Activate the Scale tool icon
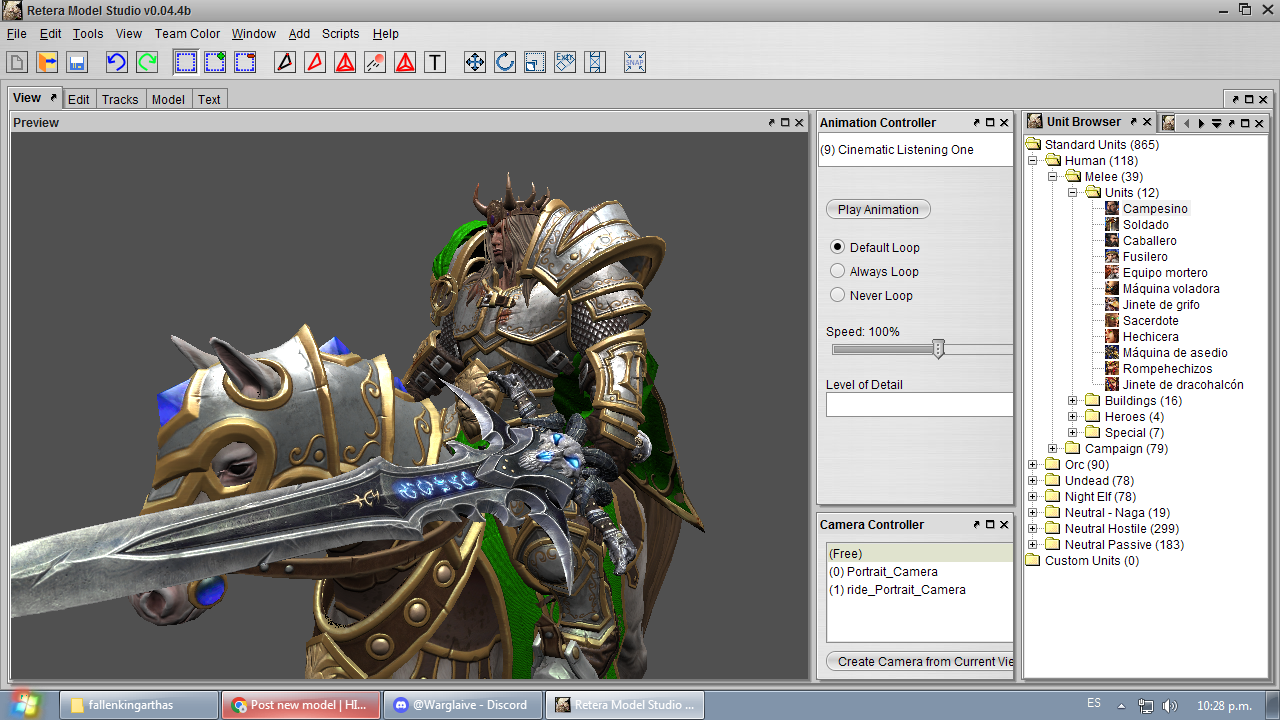The height and width of the screenshot is (720, 1280). pos(535,62)
